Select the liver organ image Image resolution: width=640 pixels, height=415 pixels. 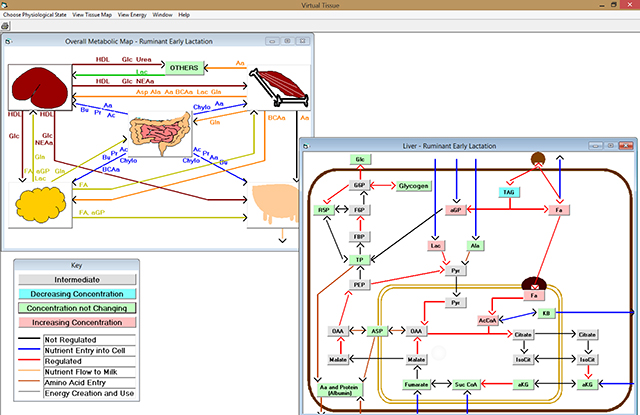40,87
